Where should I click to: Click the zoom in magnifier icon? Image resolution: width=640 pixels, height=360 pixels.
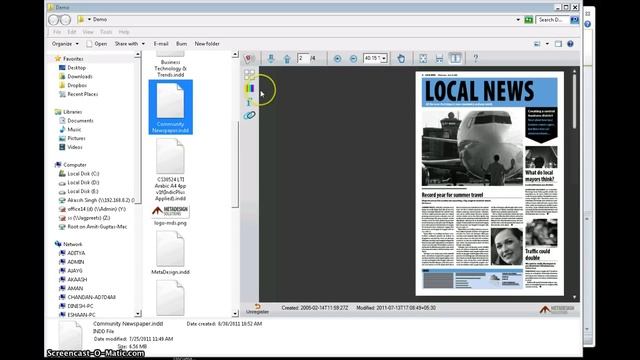click(338, 59)
